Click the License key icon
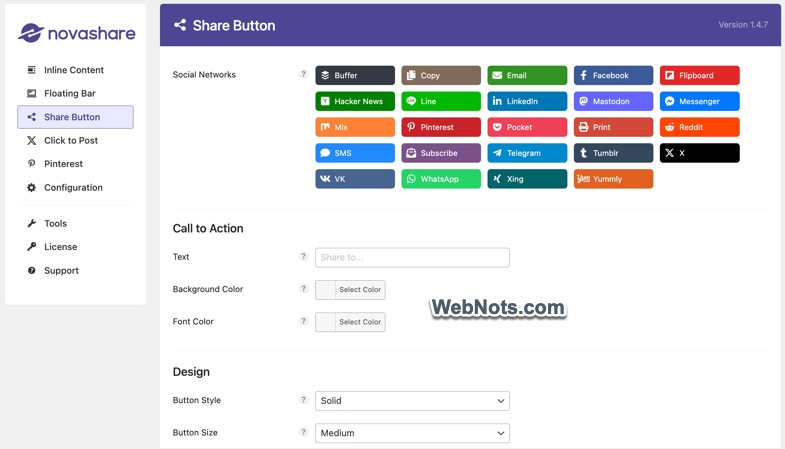The width and height of the screenshot is (785, 449). (31, 247)
